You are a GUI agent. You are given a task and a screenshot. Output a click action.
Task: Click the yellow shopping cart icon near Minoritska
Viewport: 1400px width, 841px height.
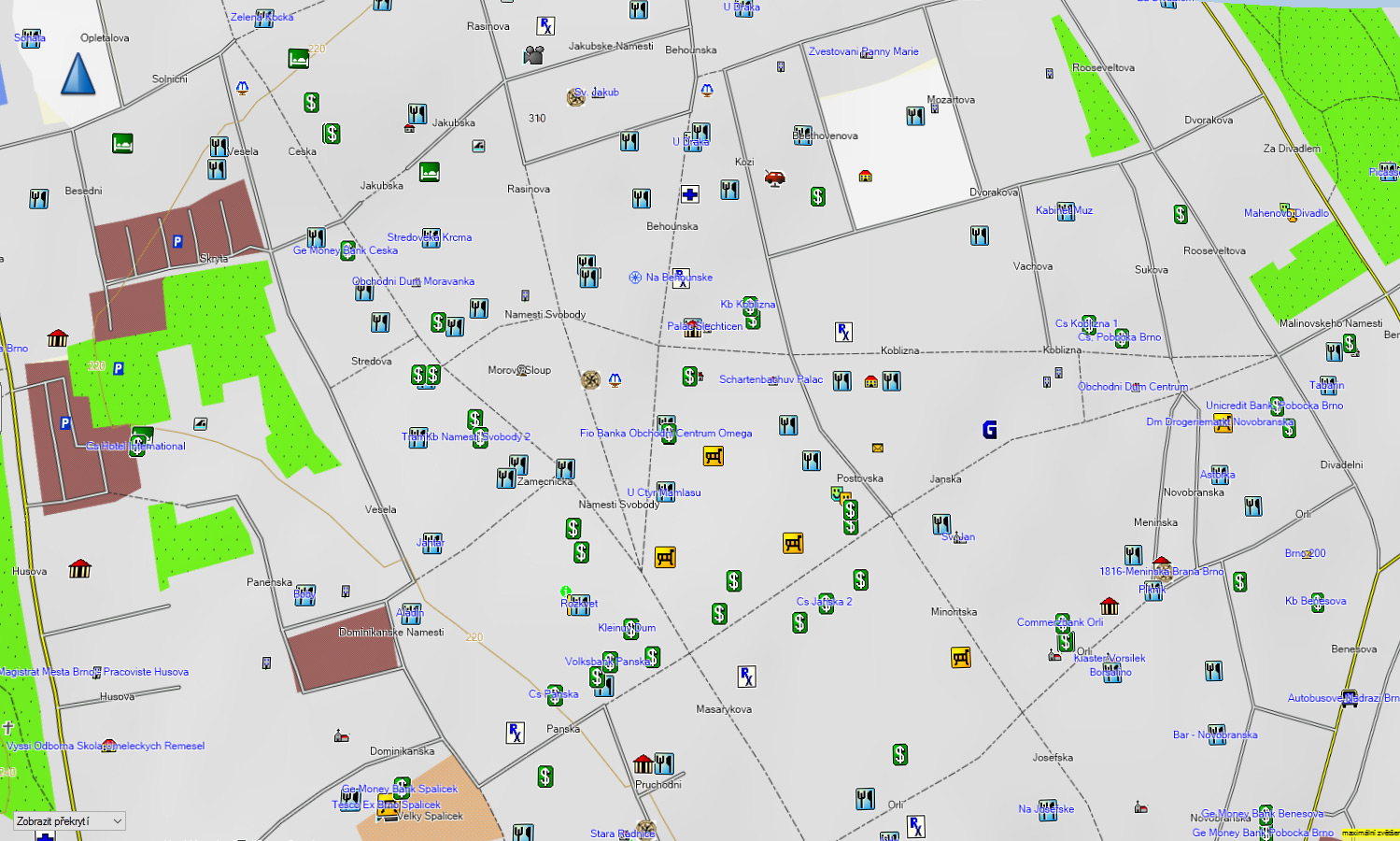(960, 658)
